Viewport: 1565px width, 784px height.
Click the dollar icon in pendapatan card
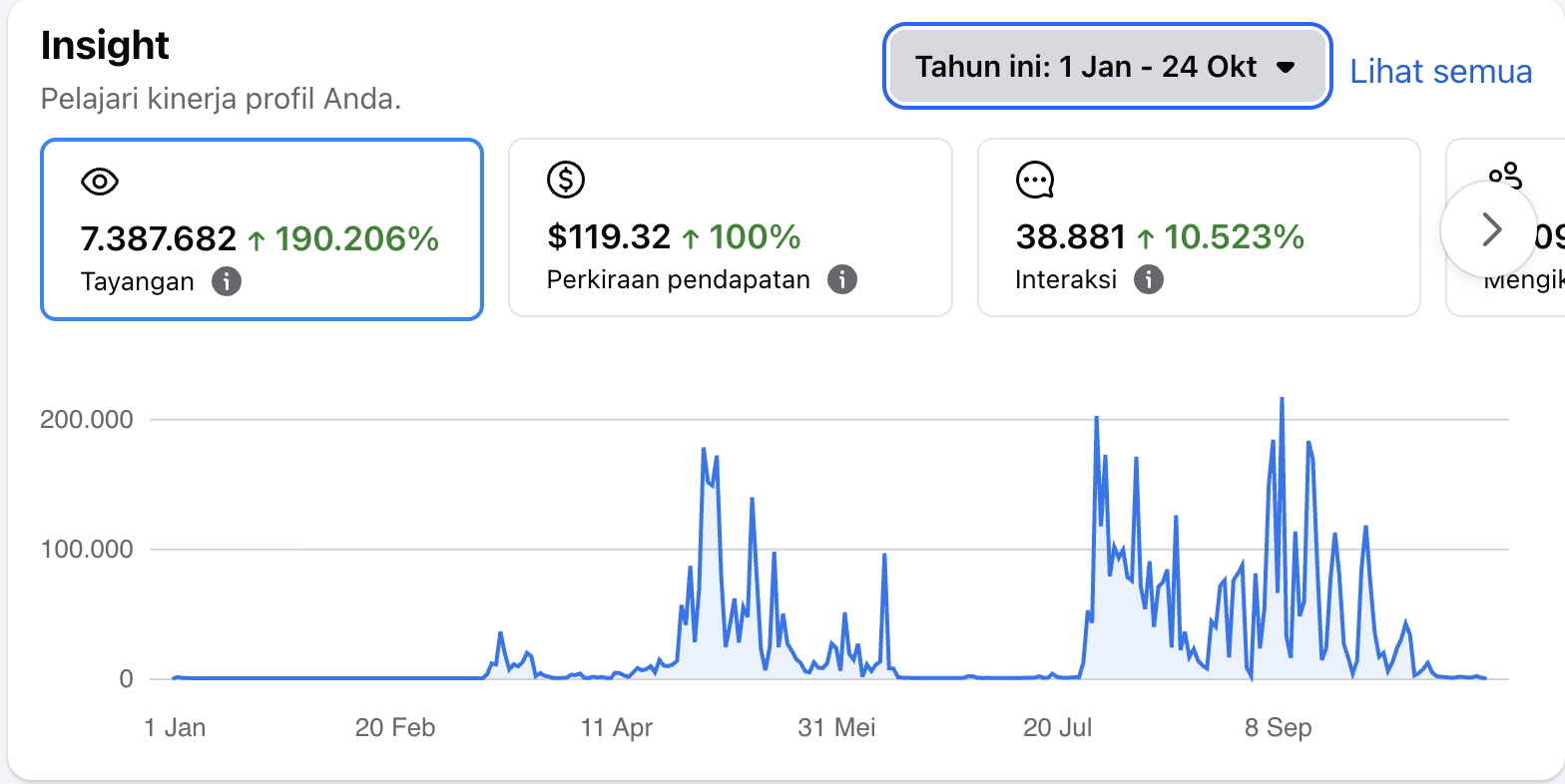566,180
